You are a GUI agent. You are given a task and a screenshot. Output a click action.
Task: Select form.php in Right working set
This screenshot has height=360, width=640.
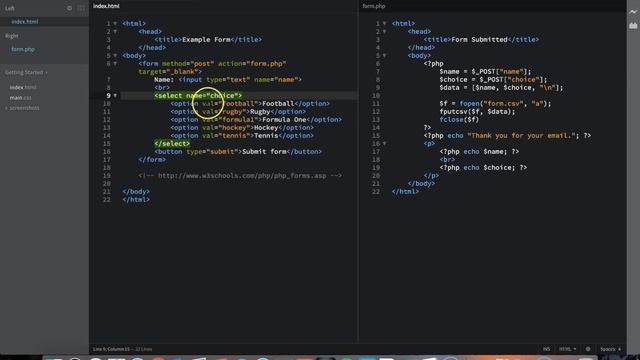click(23, 49)
